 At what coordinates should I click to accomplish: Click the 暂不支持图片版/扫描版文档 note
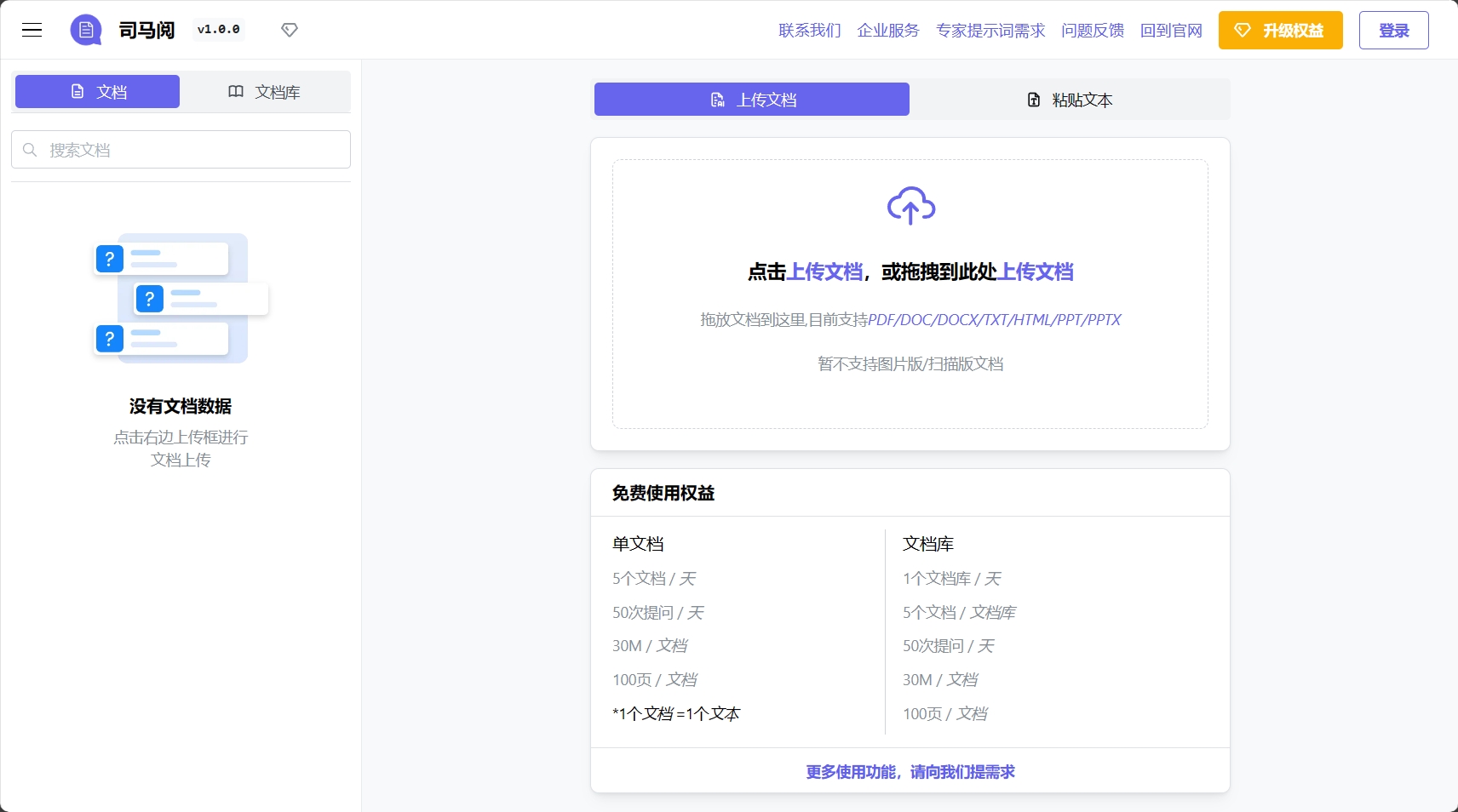[x=910, y=364]
